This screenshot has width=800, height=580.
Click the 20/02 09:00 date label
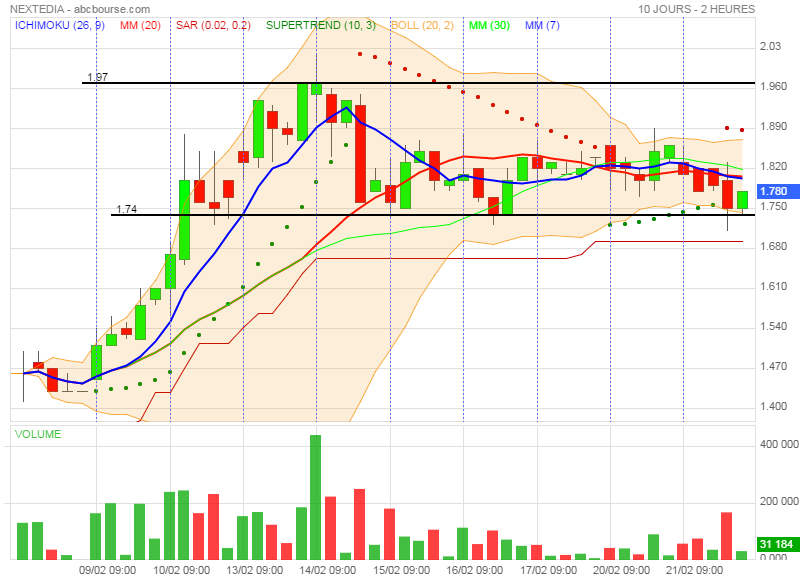[621, 570]
